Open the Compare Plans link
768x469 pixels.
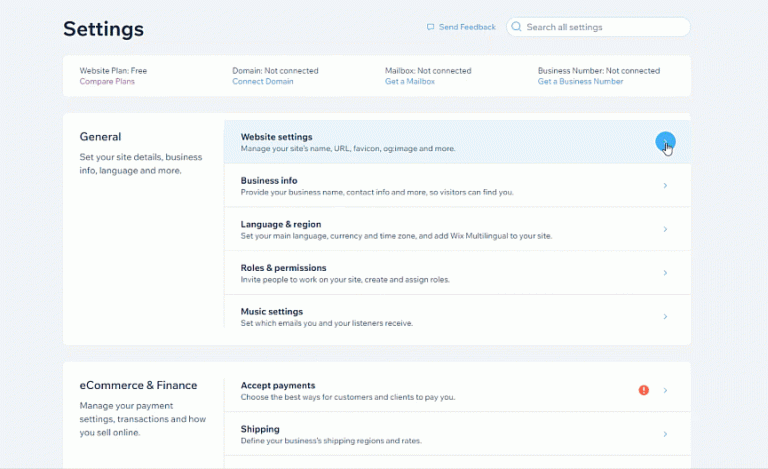click(x=107, y=82)
